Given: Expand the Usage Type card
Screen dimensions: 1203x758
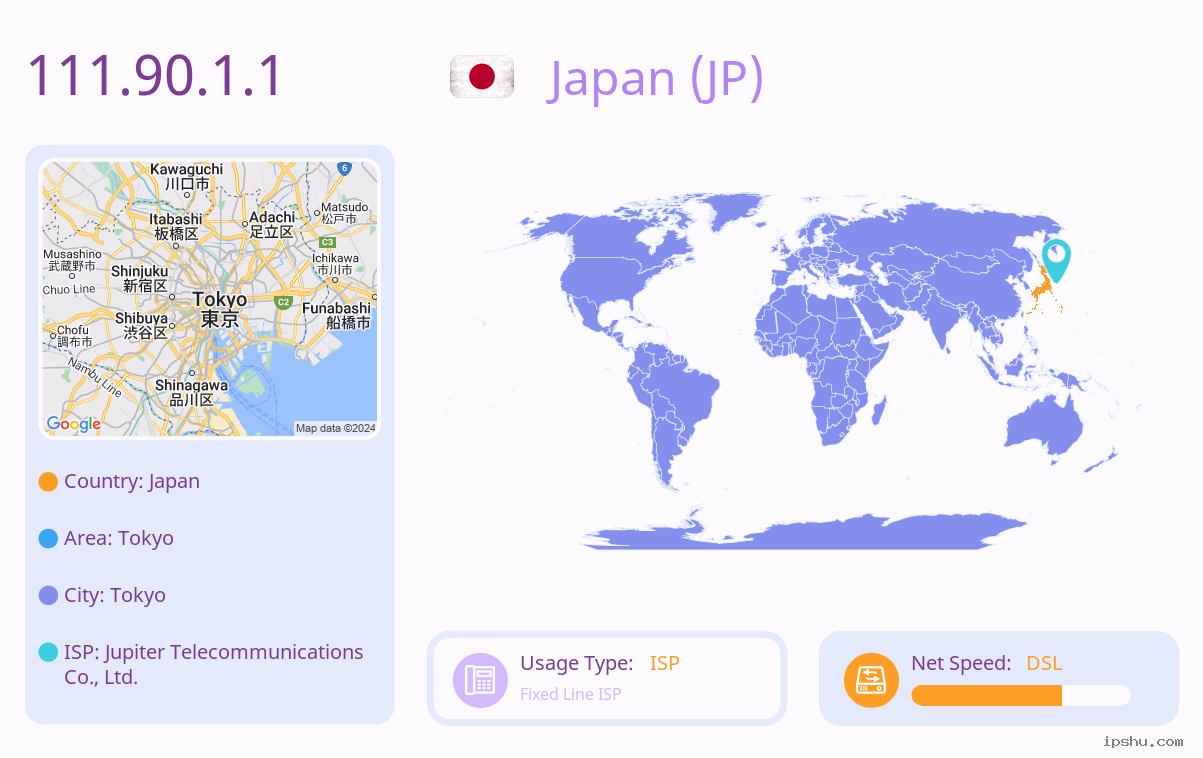Looking at the screenshot, I should click(x=607, y=678).
